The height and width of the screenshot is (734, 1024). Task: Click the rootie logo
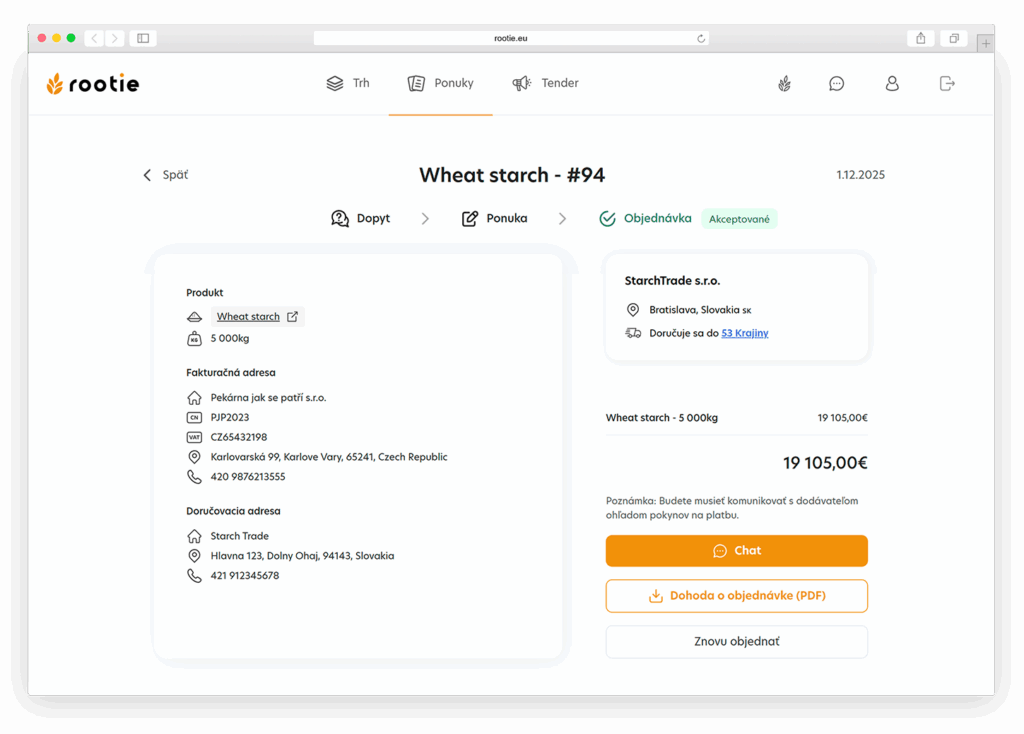(x=93, y=84)
